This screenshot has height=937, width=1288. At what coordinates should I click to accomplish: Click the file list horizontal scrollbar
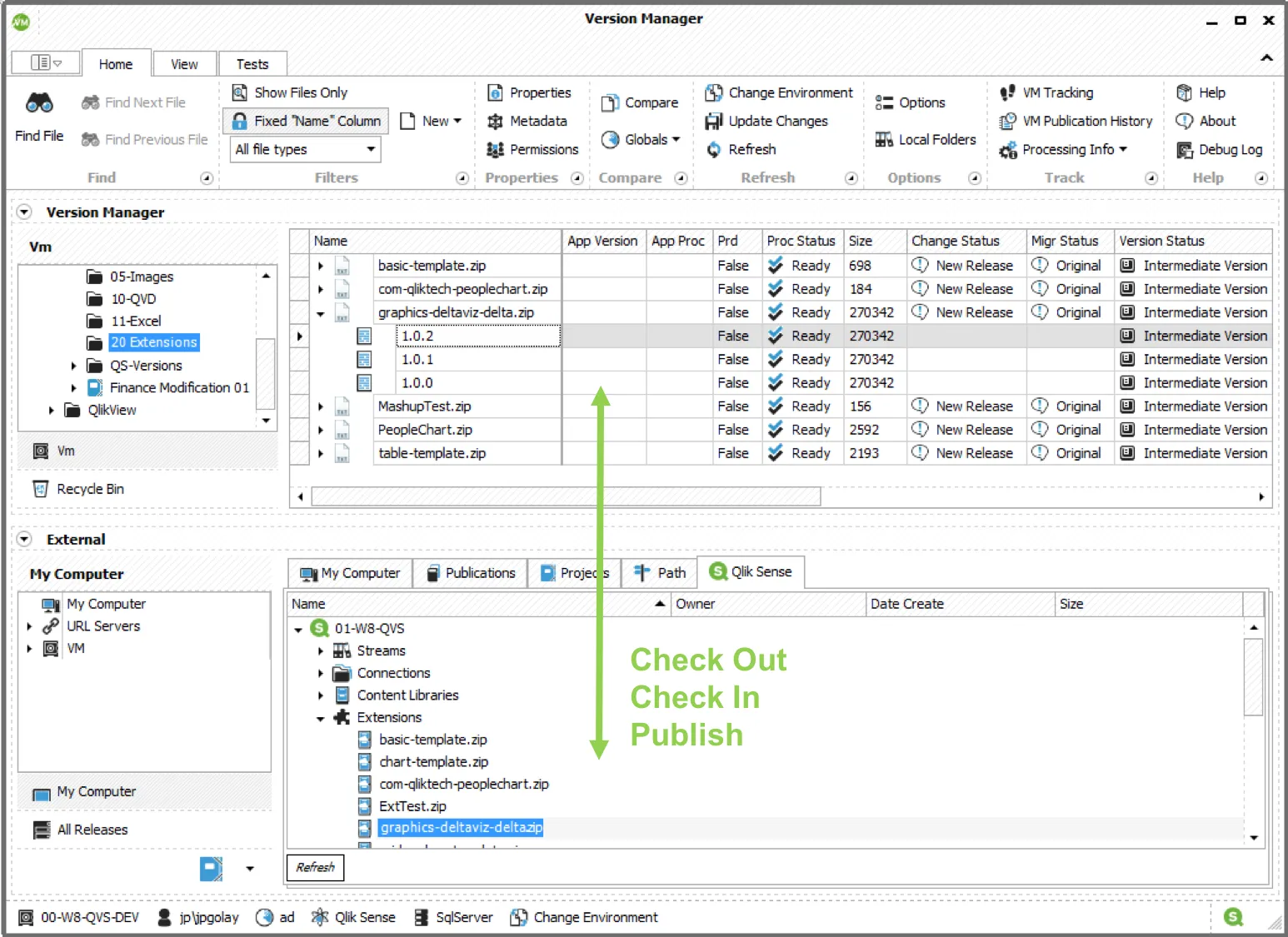(566, 496)
